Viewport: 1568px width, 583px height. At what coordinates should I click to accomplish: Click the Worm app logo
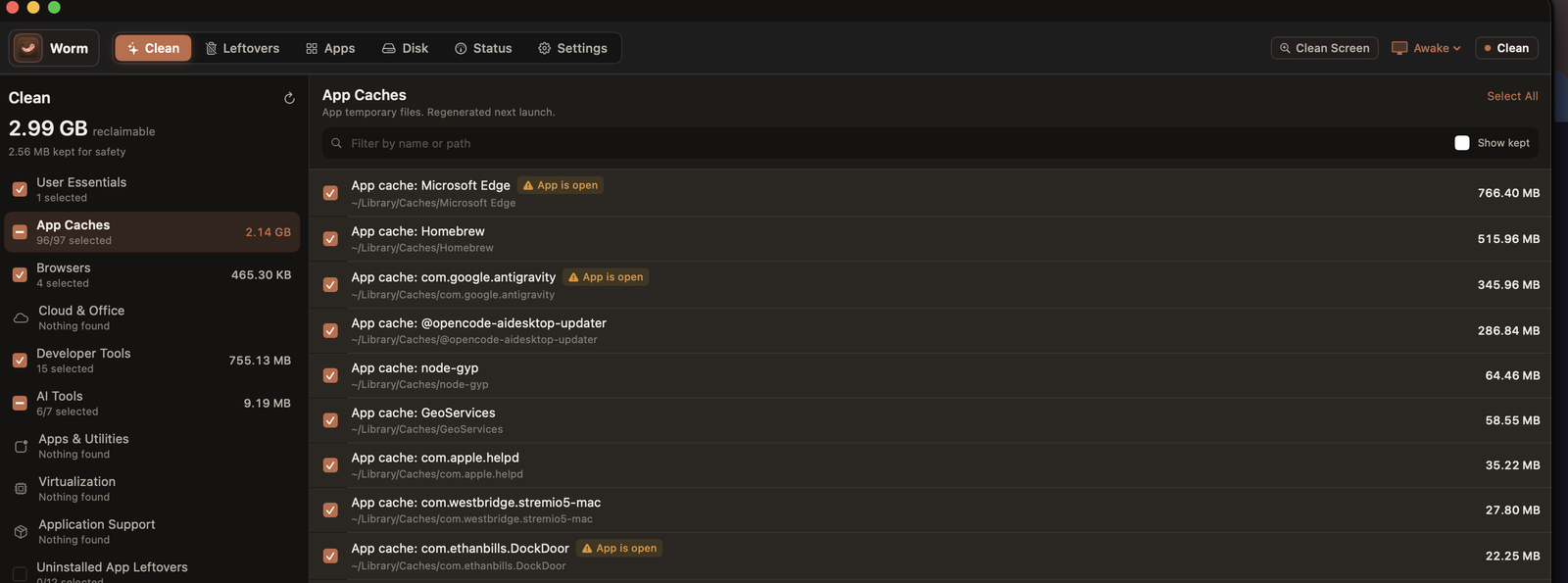[x=27, y=48]
